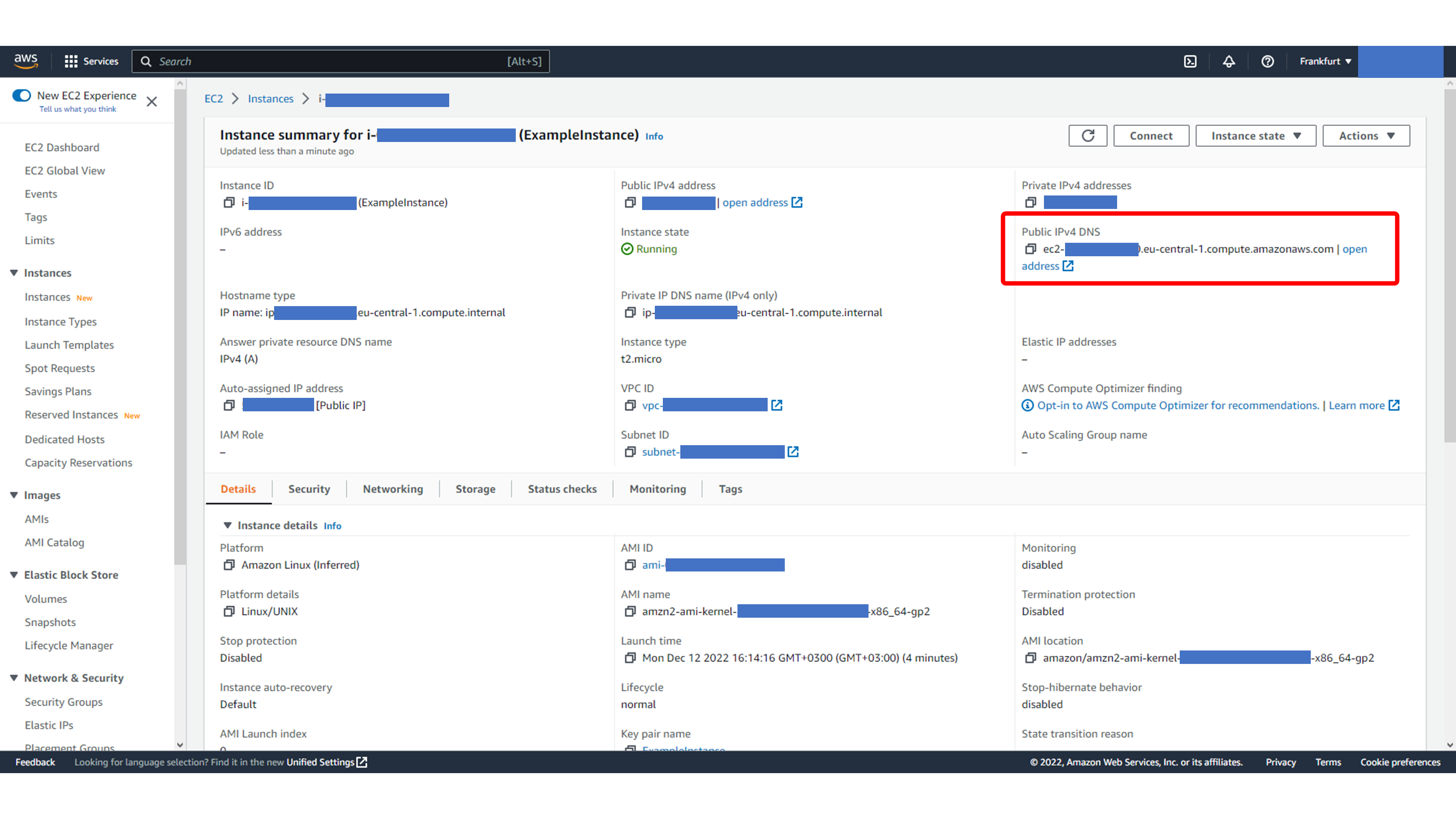Open the notifications bell
This screenshot has height=819, width=1456.
click(1229, 61)
